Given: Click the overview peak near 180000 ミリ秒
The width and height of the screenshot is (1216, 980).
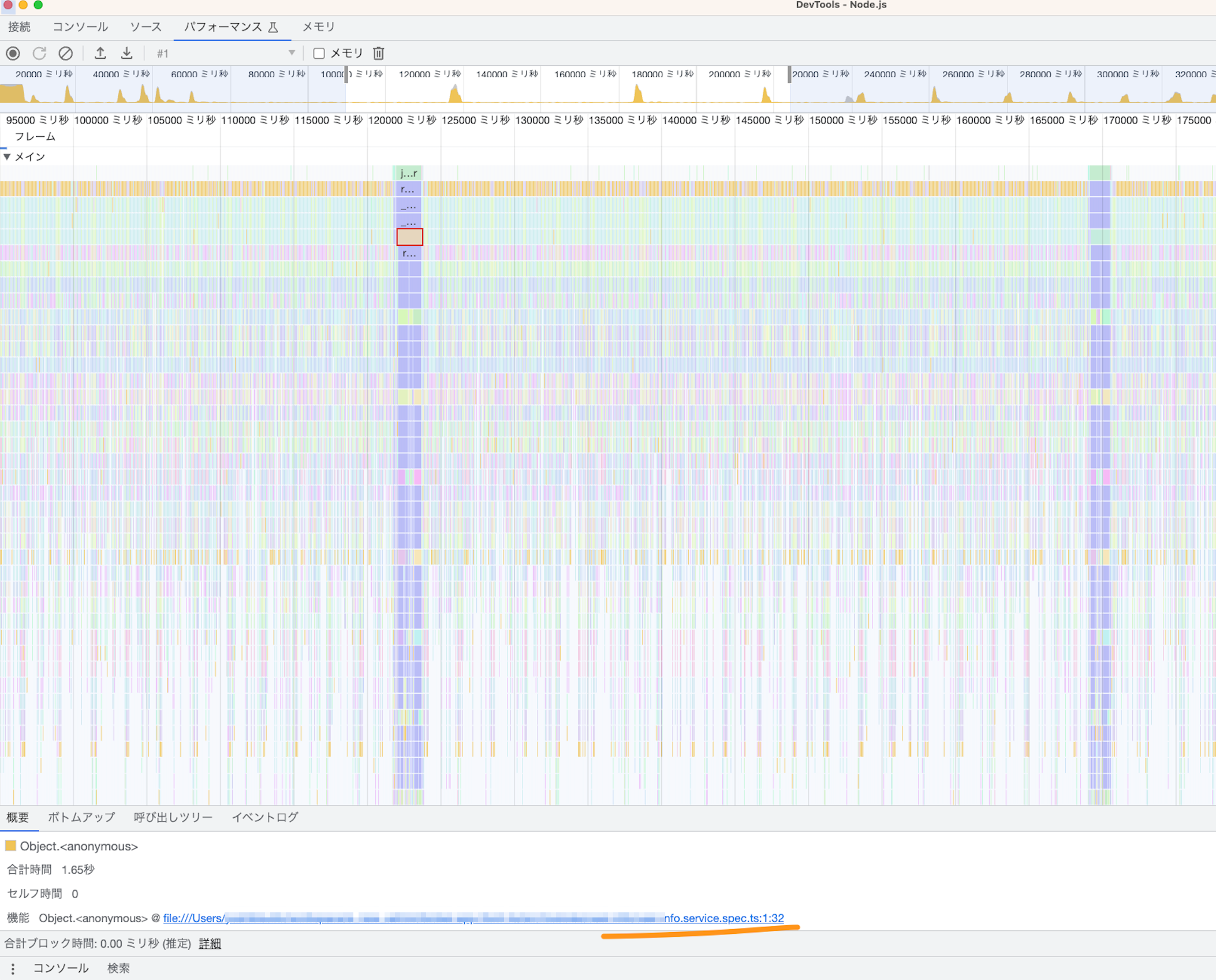Looking at the screenshot, I should [x=638, y=94].
